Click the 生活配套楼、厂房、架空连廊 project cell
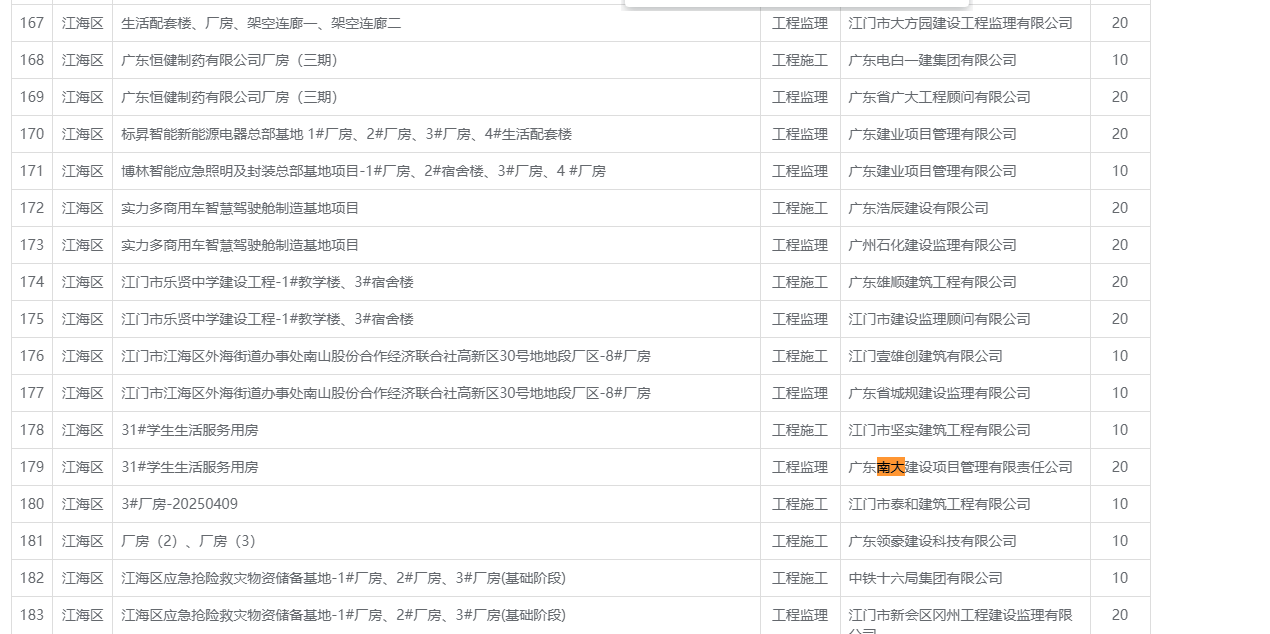 click(261, 23)
